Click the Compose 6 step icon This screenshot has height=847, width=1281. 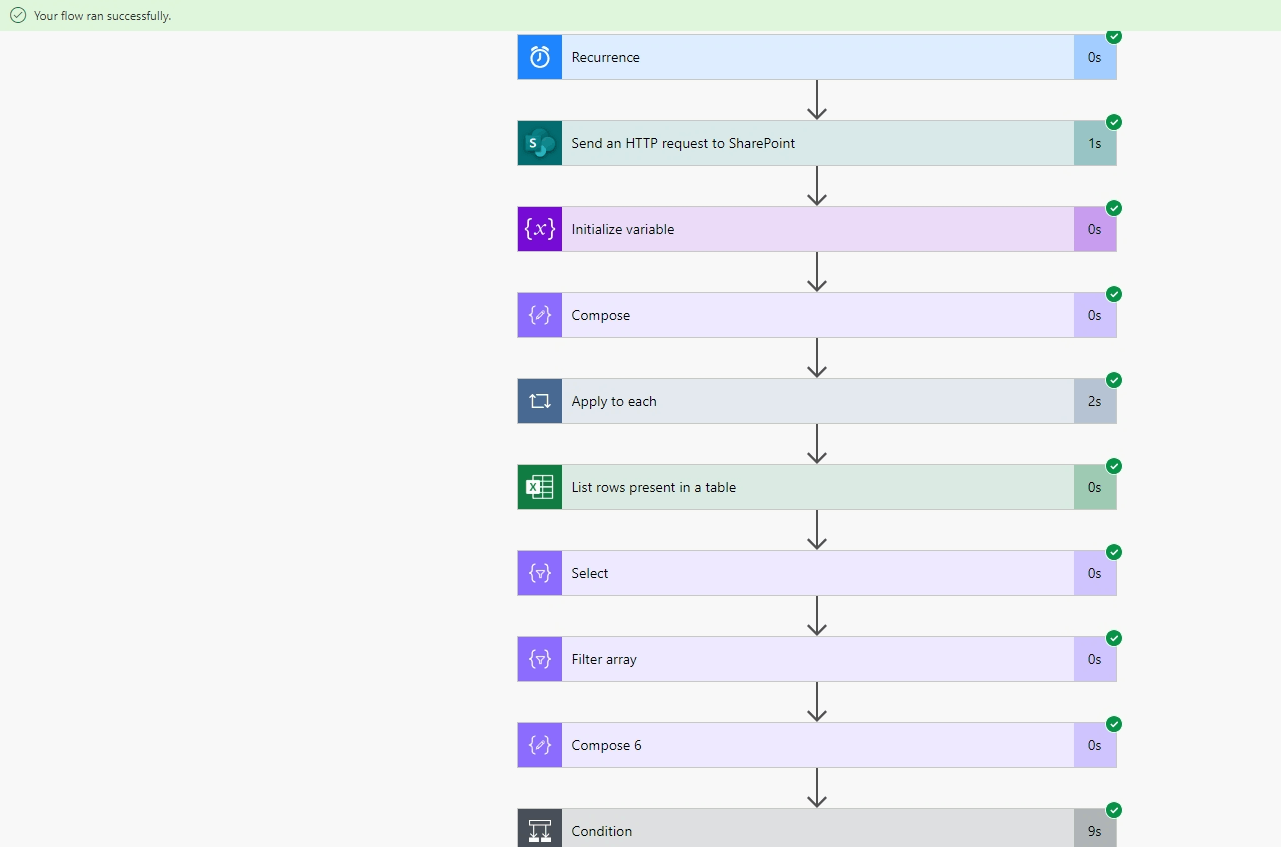tap(540, 745)
